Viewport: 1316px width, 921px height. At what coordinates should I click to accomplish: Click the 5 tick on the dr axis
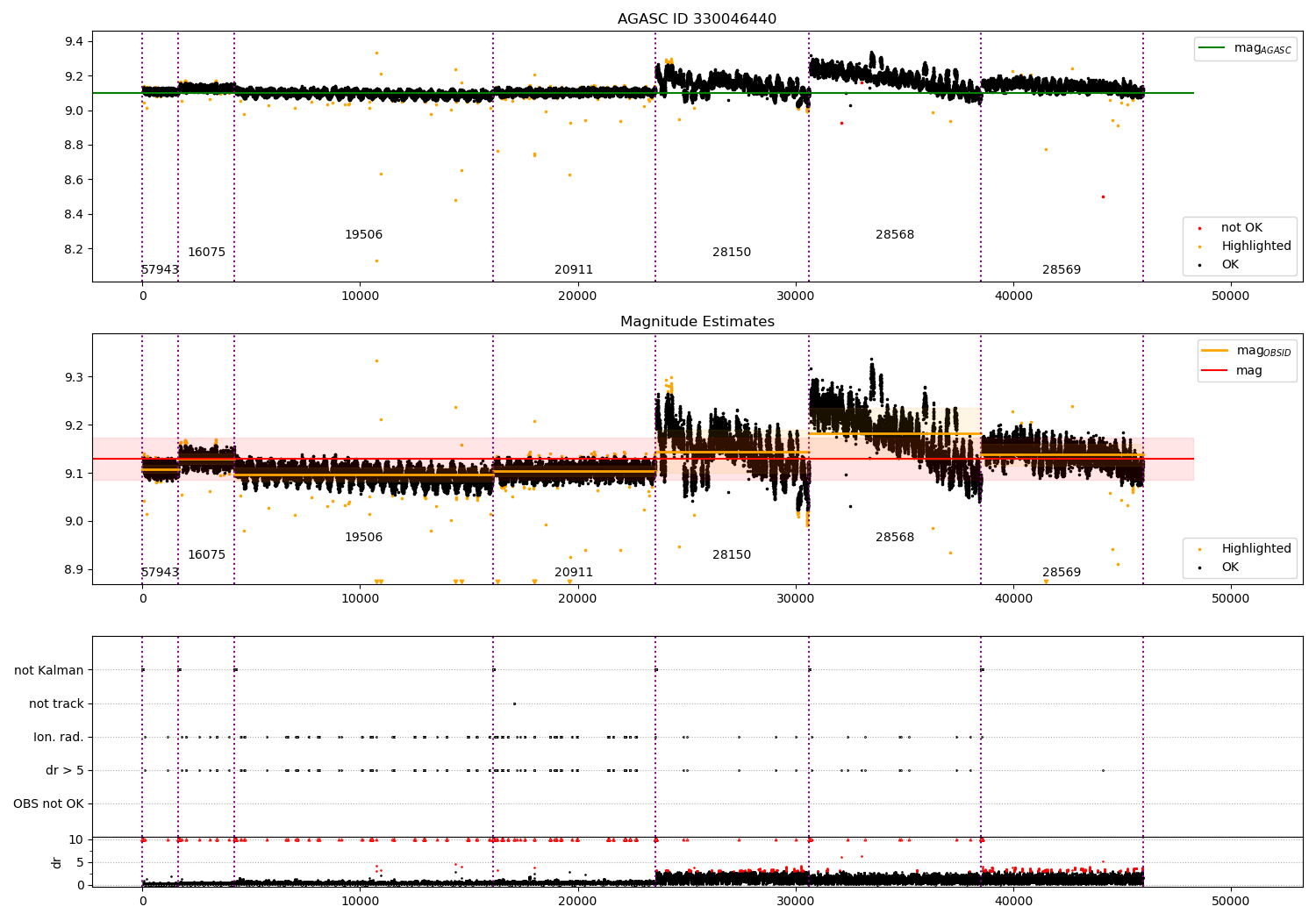tap(80, 862)
